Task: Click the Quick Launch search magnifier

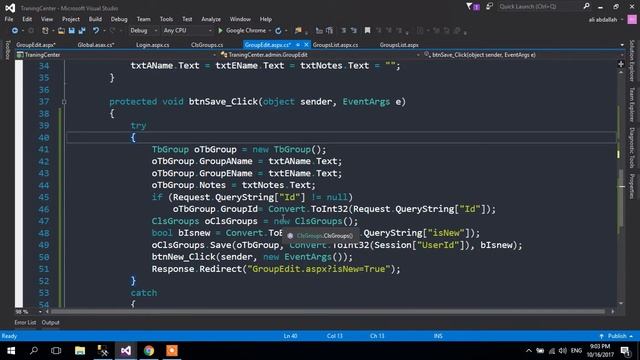Action: point(587,6)
